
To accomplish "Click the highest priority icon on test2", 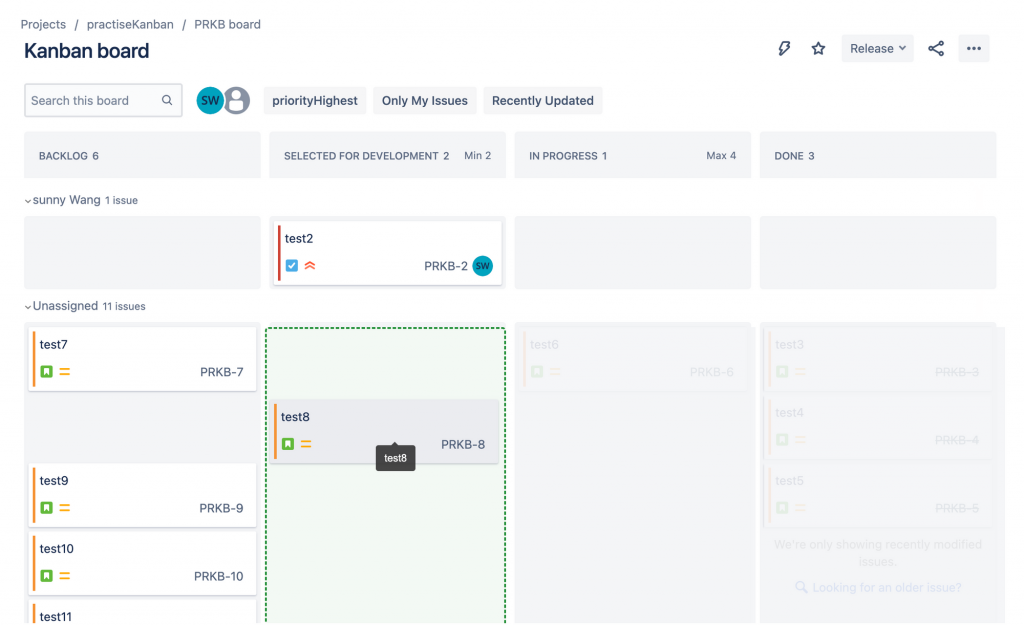I will coord(310,266).
